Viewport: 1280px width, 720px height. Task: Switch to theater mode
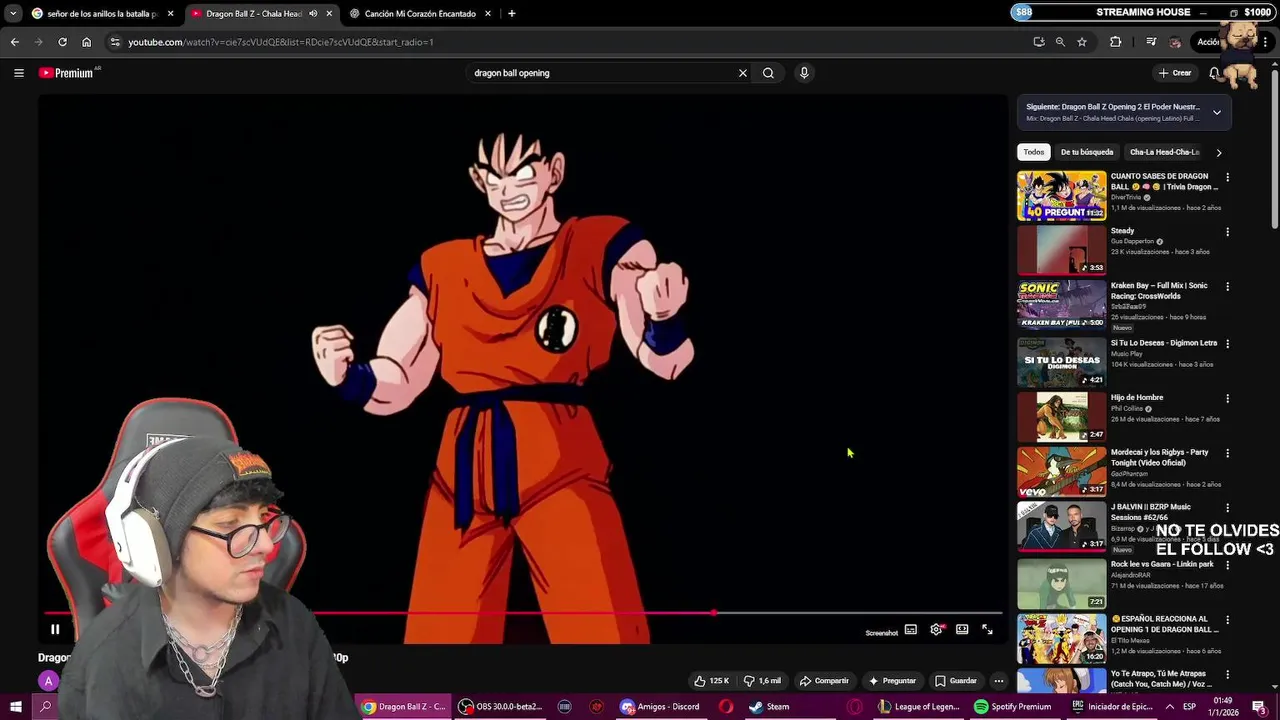coord(962,630)
